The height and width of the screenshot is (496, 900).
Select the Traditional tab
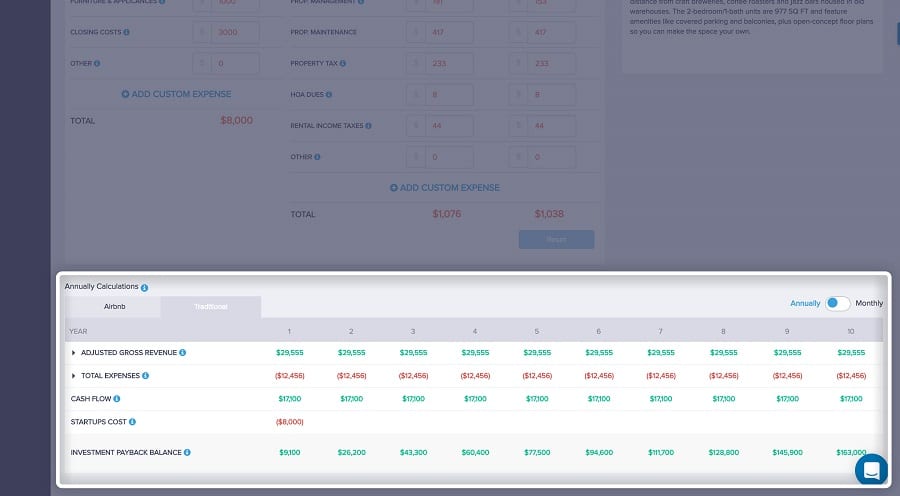tap(210, 306)
